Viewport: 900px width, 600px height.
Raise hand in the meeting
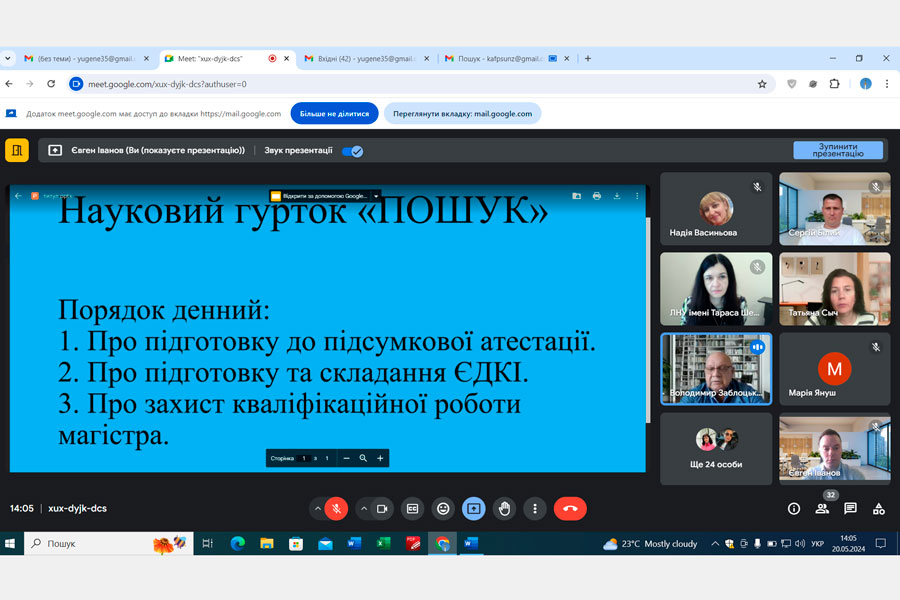tap(505, 509)
